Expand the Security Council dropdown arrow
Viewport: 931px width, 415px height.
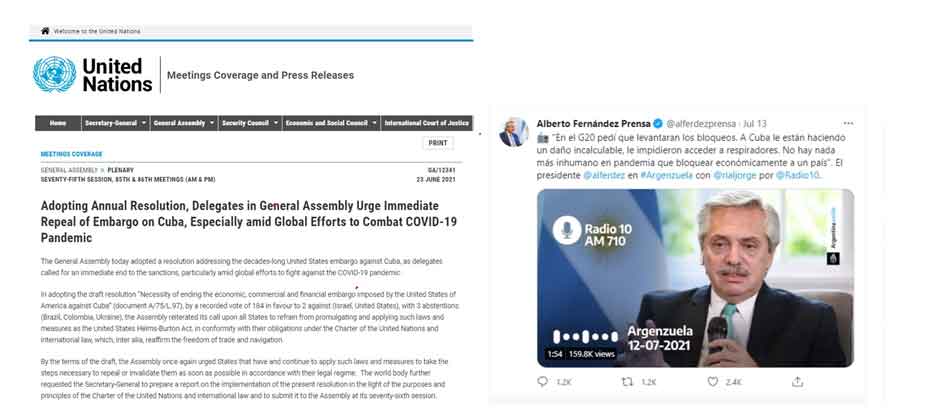click(x=276, y=123)
